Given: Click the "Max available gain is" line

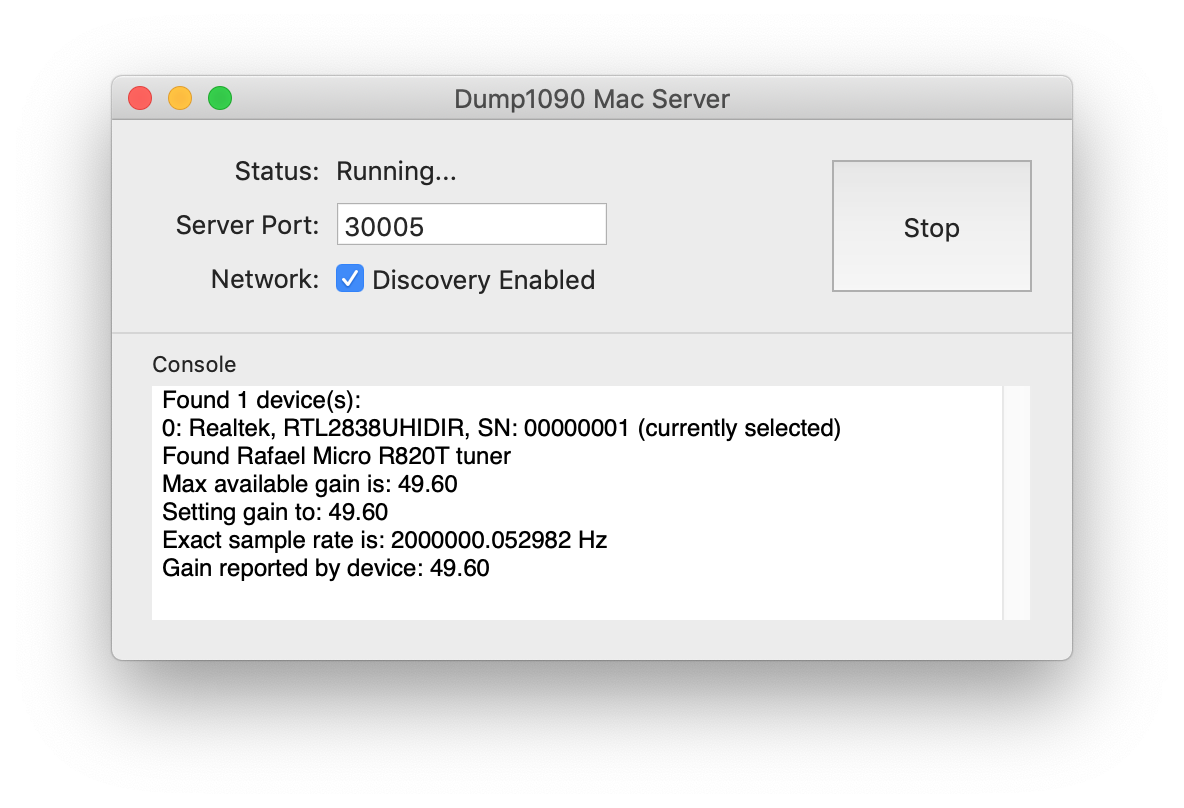Looking at the screenshot, I should [310, 485].
